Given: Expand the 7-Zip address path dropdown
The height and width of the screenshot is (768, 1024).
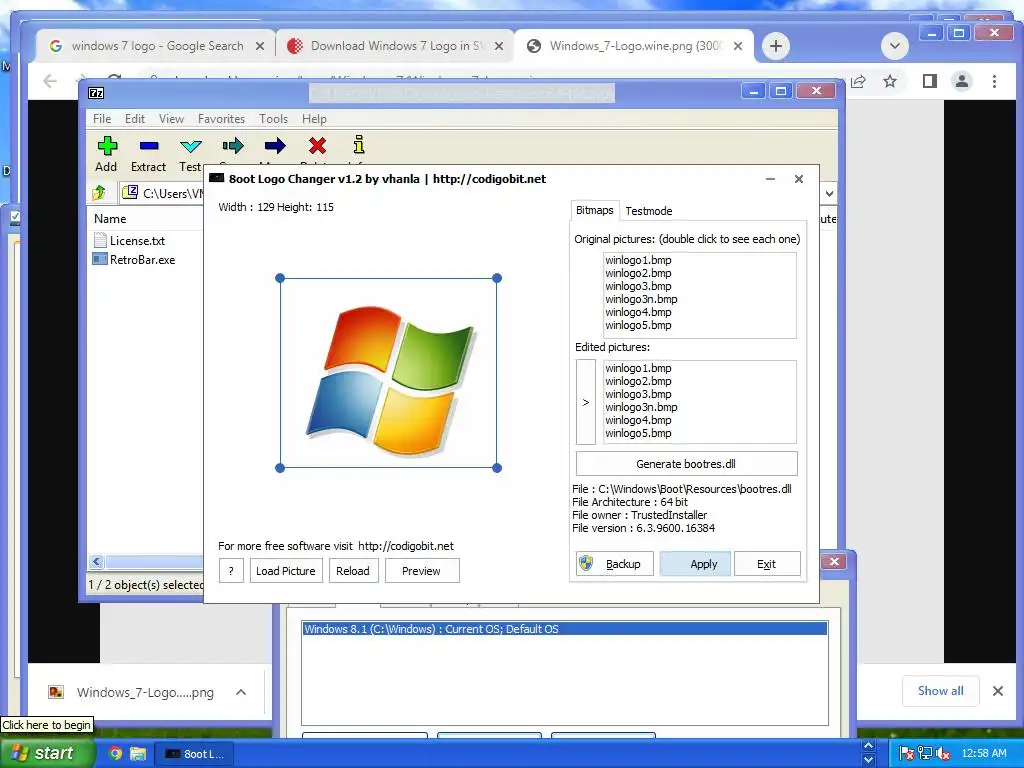Looking at the screenshot, I should click(x=829, y=193).
